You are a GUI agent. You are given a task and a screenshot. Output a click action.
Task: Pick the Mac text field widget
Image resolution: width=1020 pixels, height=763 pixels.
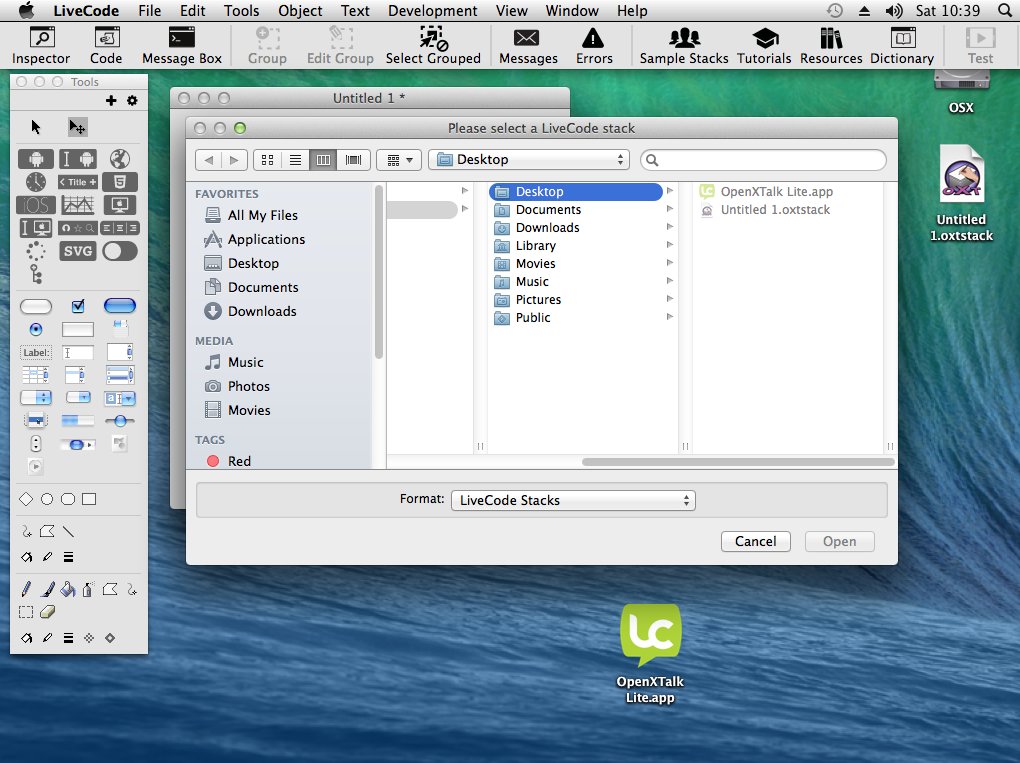(x=36, y=228)
